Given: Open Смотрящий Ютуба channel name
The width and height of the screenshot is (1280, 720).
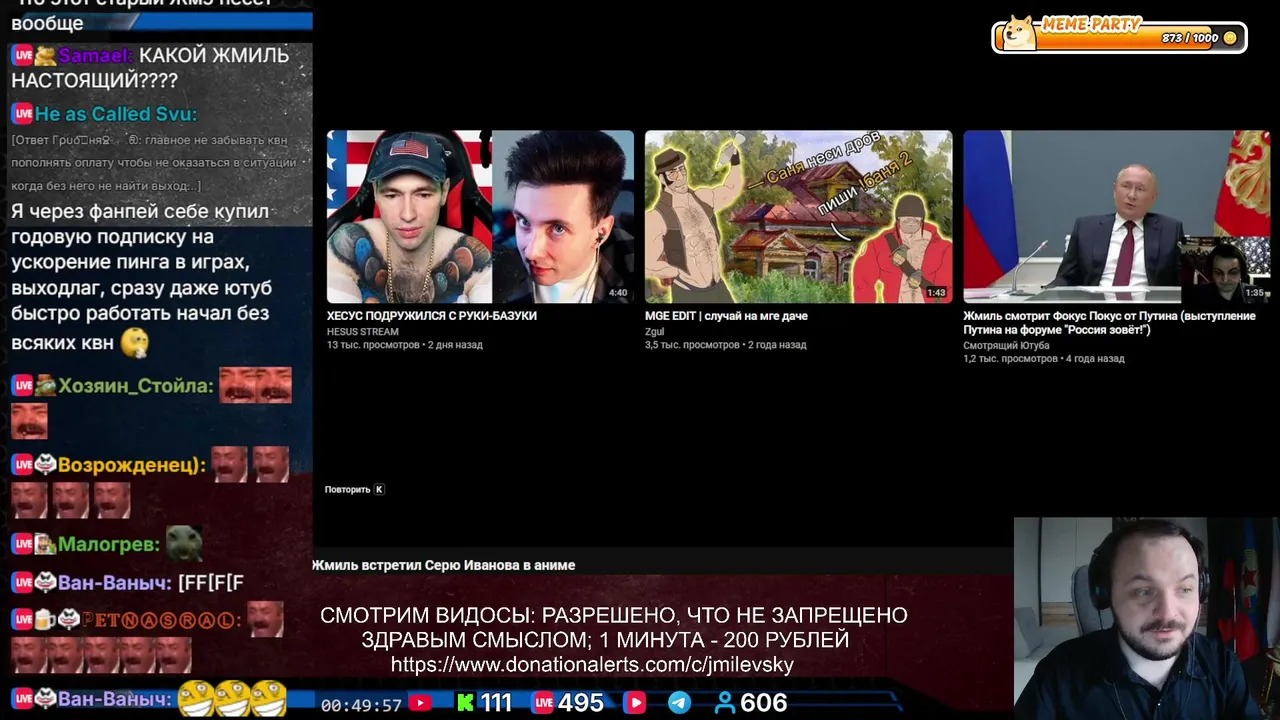Looking at the screenshot, I should coord(1006,346).
